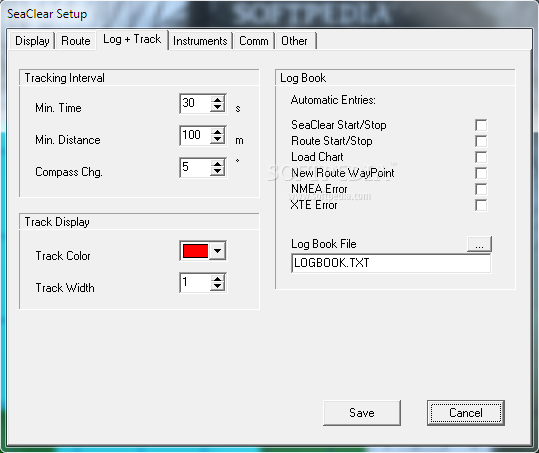Expand the Track Color dropdown arrow
This screenshot has height=453, width=539.
pyautogui.click(x=217, y=251)
